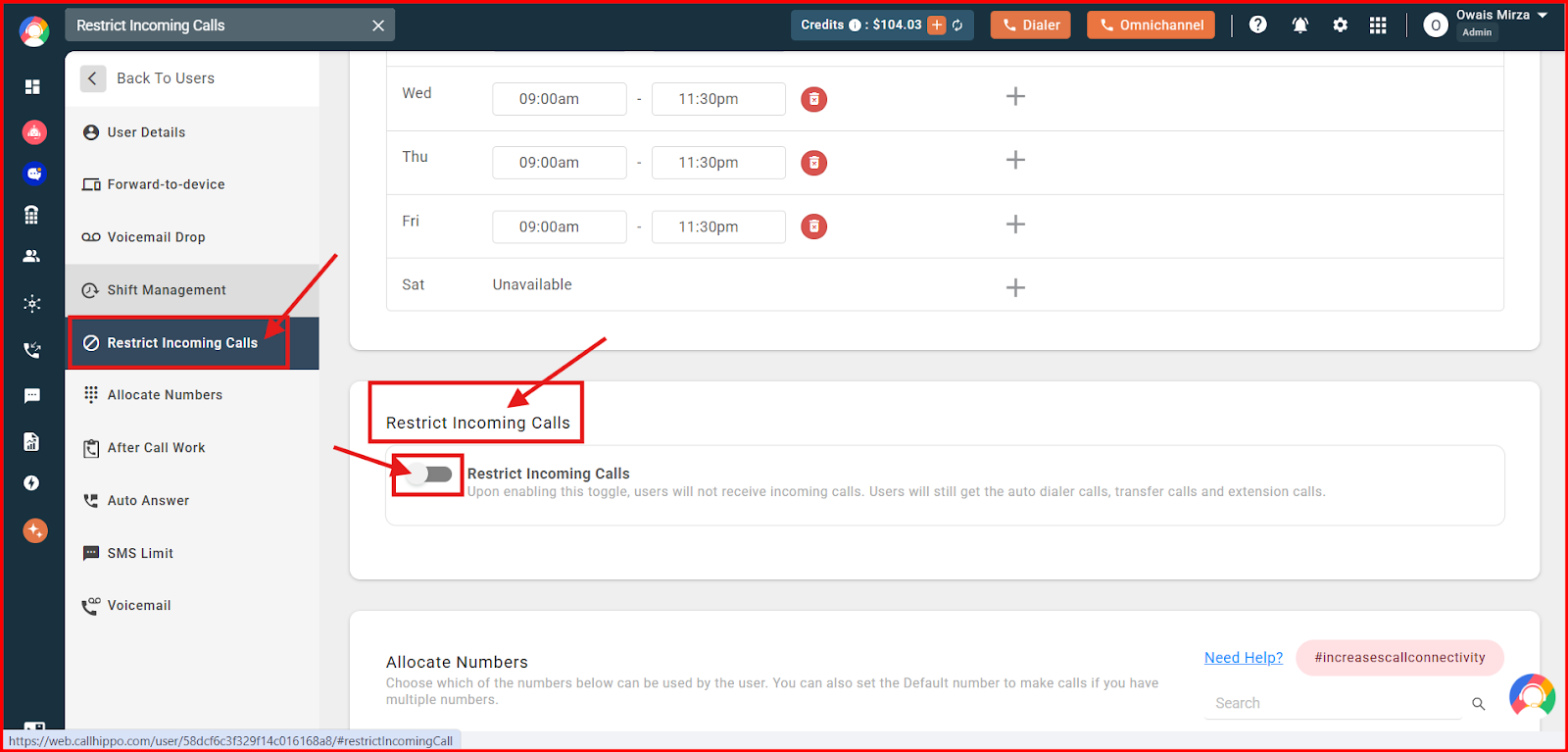Open Thu start time 09:00am field

[x=560, y=163]
